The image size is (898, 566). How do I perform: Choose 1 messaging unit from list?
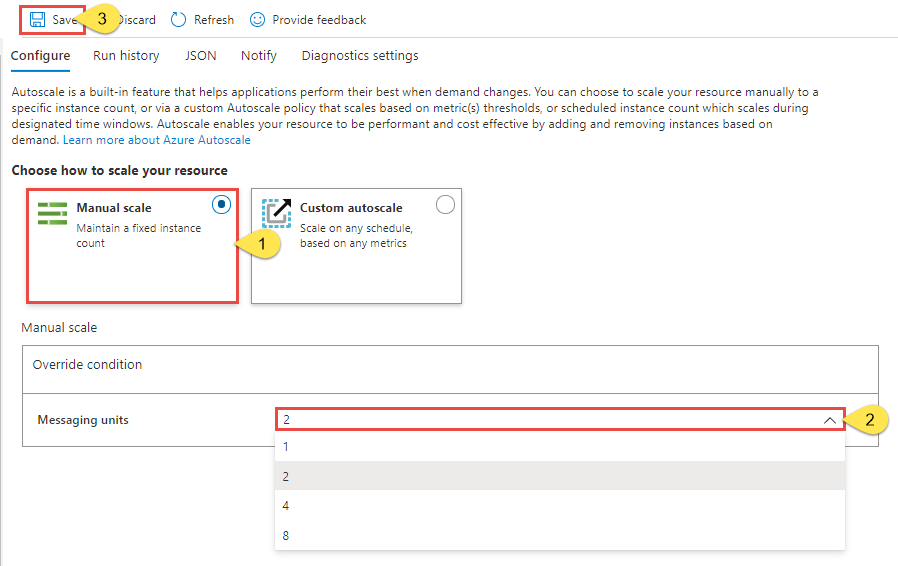point(560,447)
